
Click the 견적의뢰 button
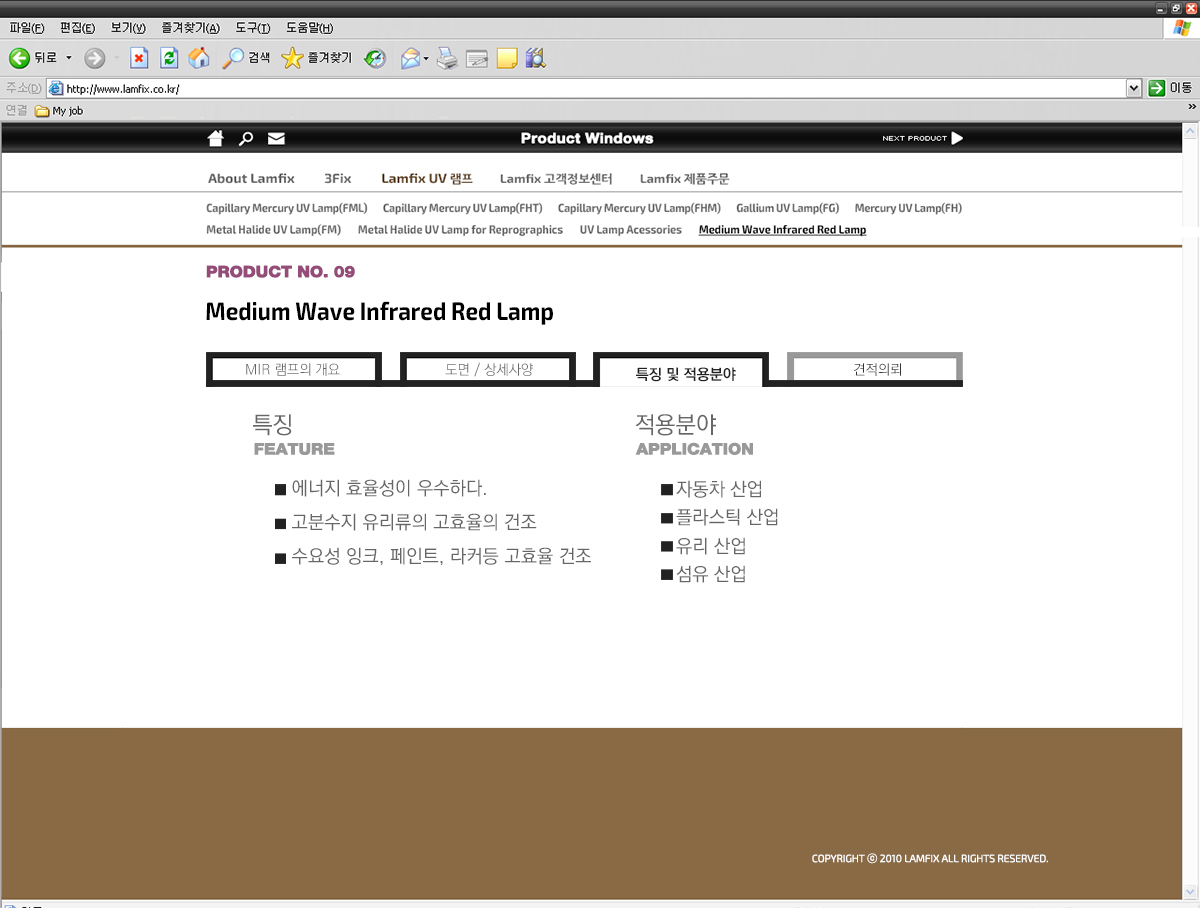[876, 369]
